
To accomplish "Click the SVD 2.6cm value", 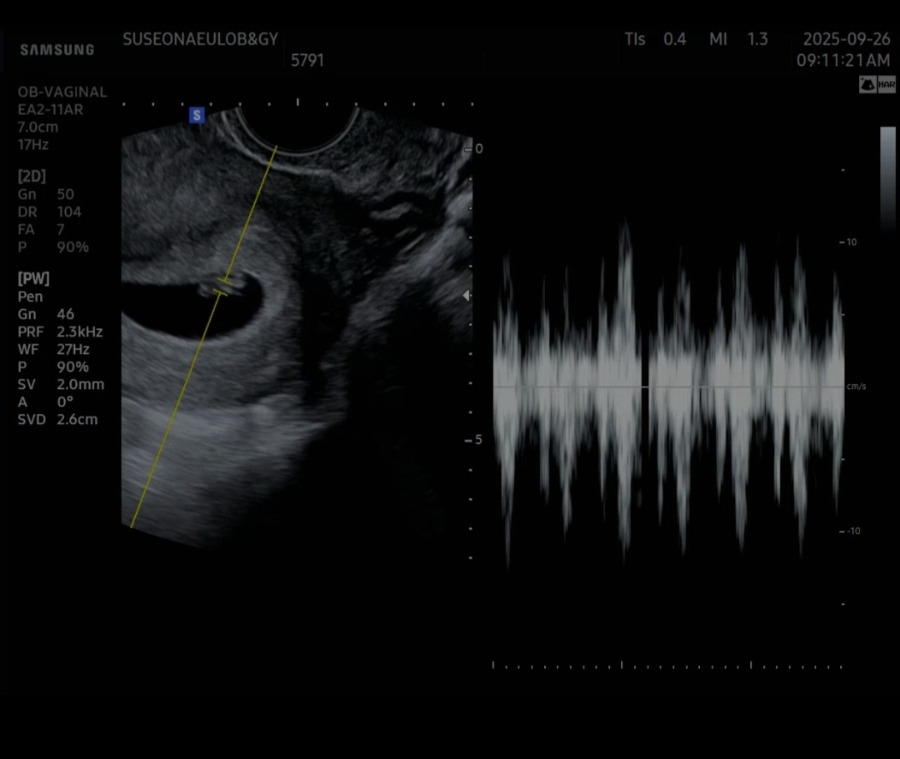I will [57, 420].
